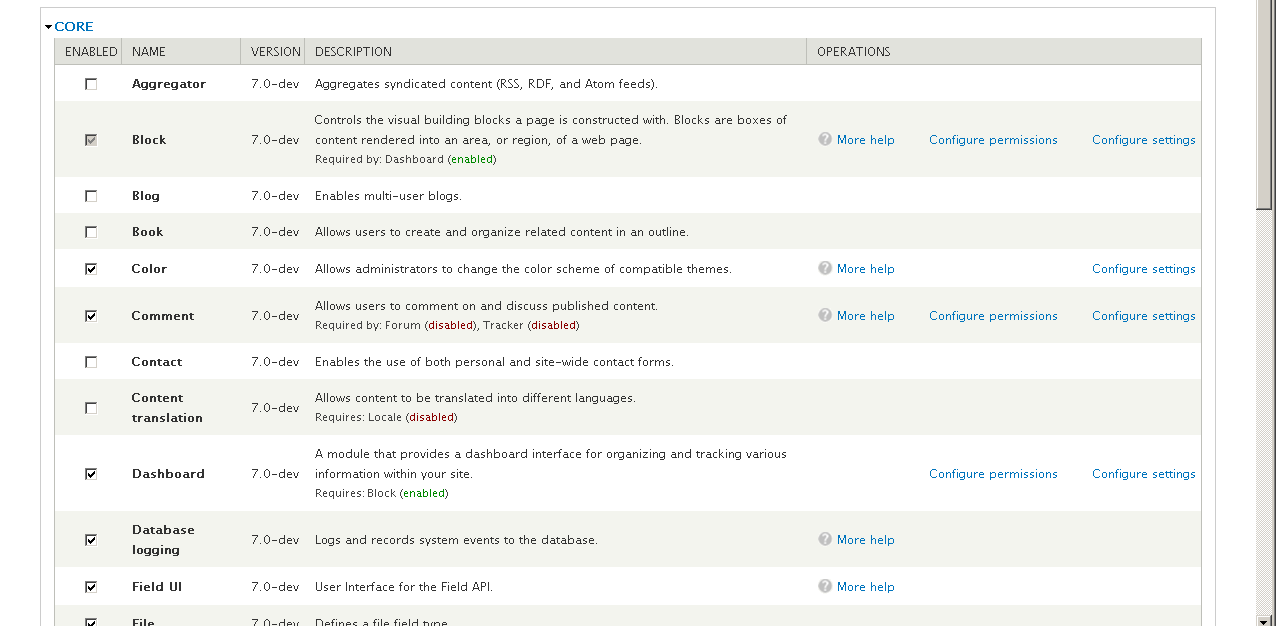
Task: Open Configure settings for Color
Action: [1144, 269]
